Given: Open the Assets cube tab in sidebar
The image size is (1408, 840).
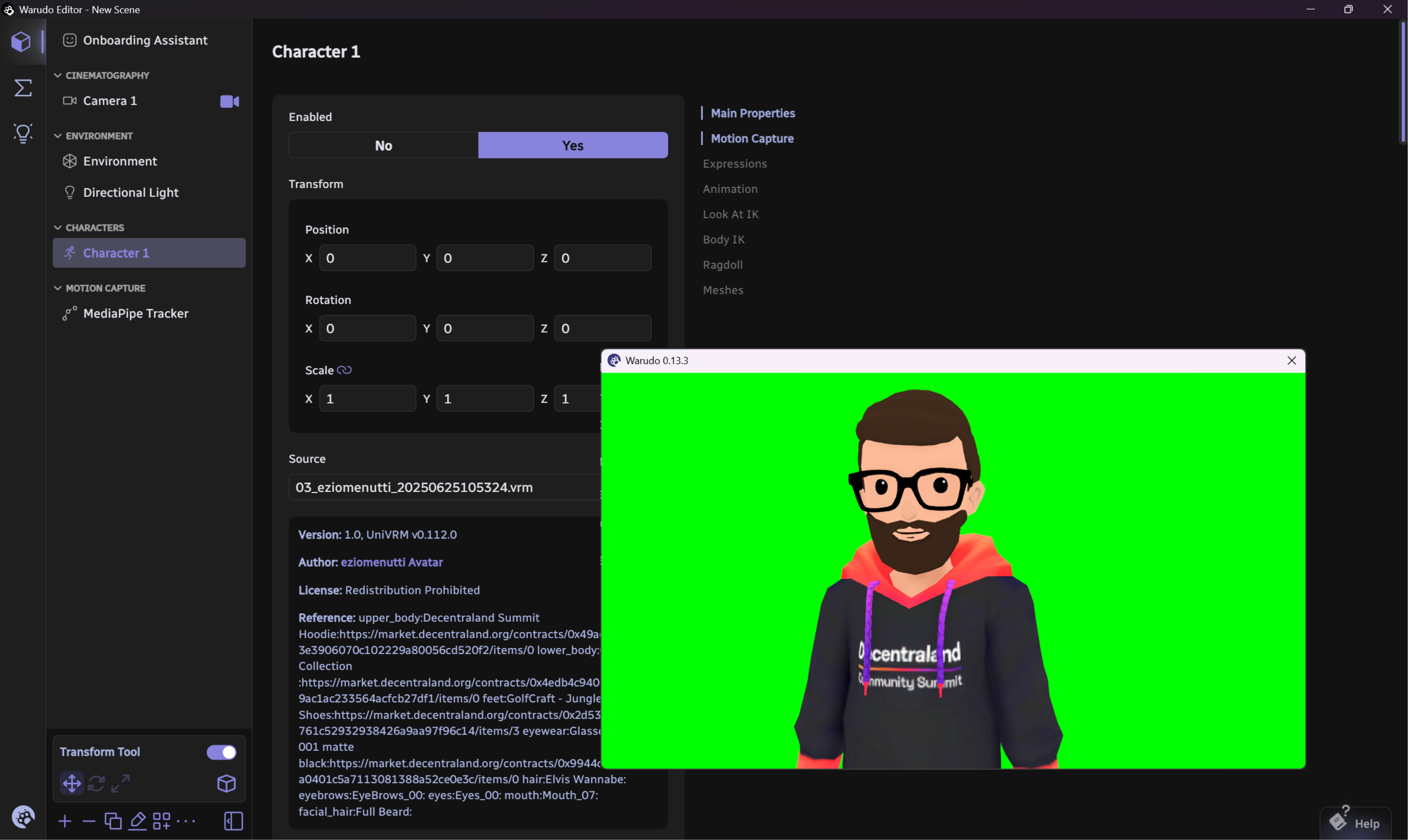Looking at the screenshot, I should (22, 41).
